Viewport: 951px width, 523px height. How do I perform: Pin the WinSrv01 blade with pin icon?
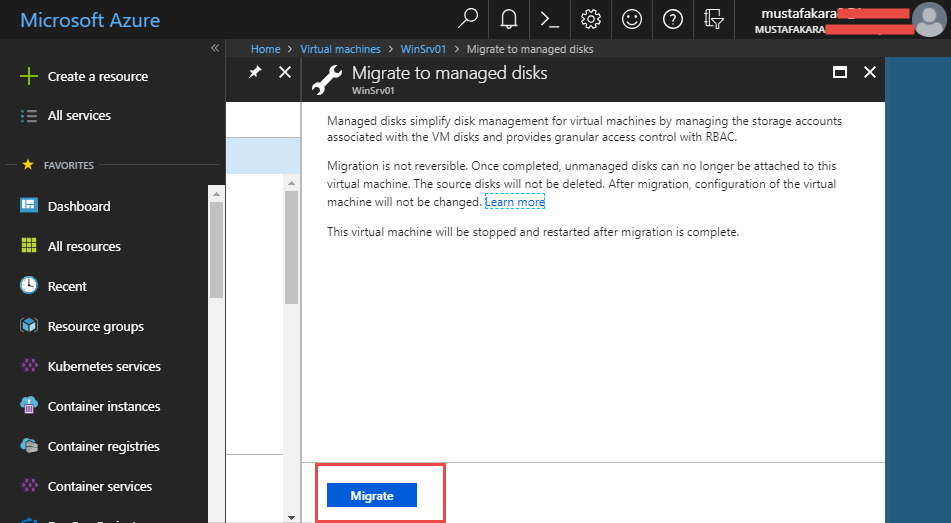point(255,72)
